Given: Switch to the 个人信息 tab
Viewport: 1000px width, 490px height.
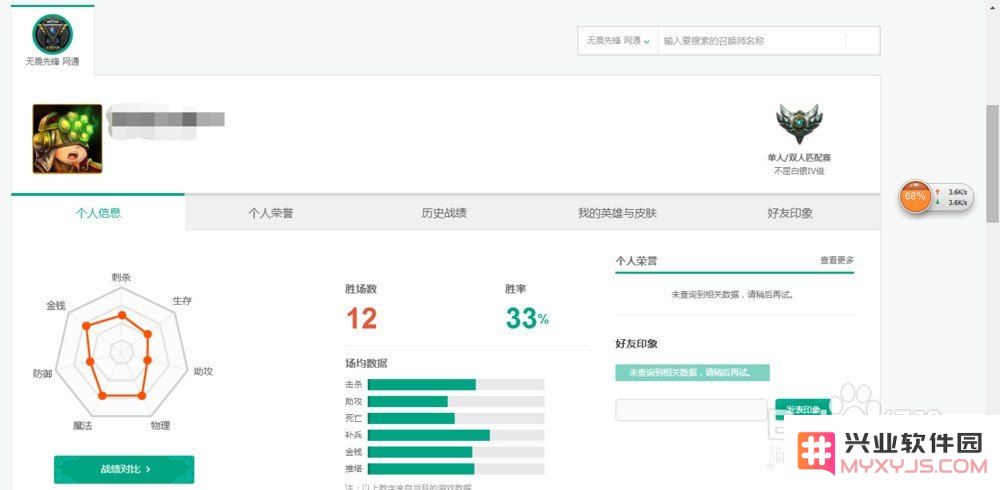Looking at the screenshot, I should point(98,212).
